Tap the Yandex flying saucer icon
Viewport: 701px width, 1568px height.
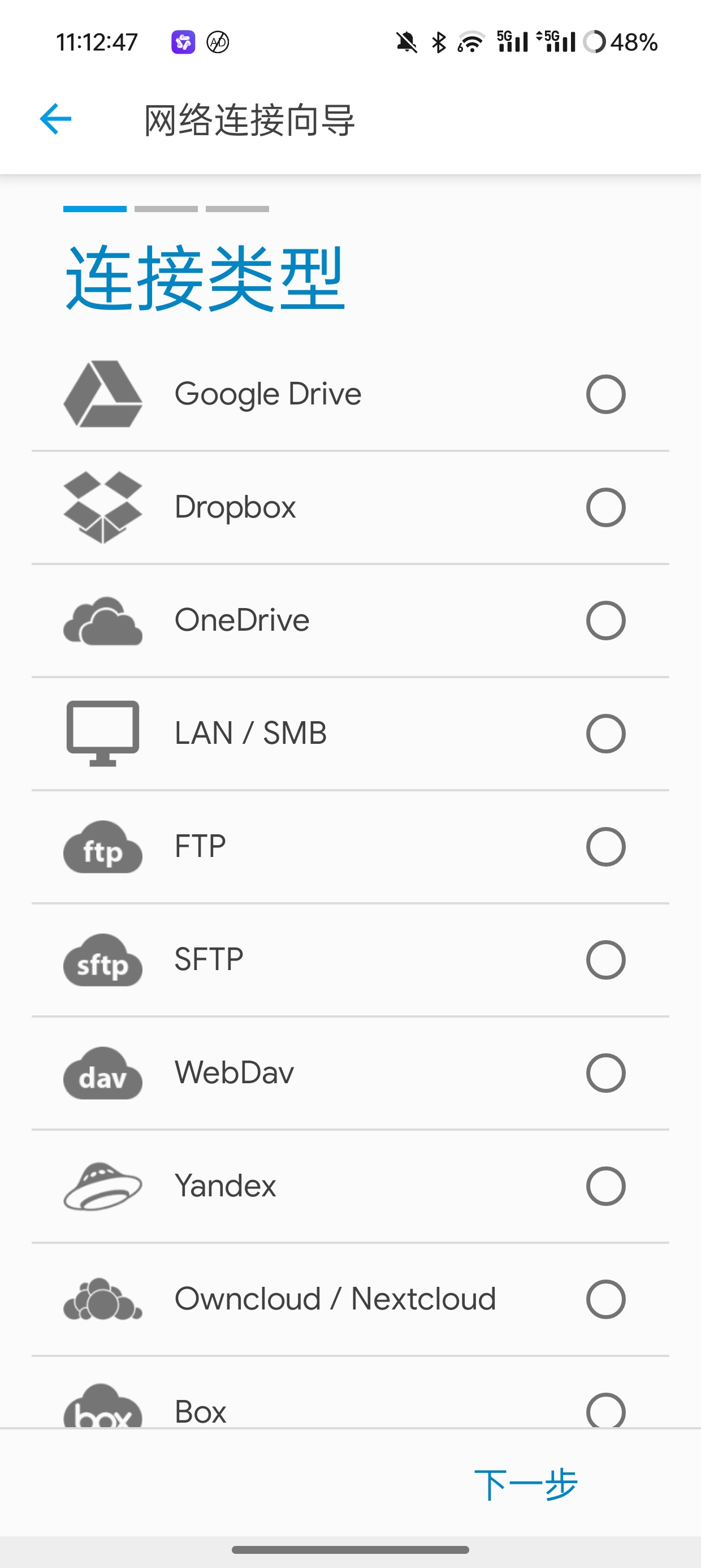103,1186
